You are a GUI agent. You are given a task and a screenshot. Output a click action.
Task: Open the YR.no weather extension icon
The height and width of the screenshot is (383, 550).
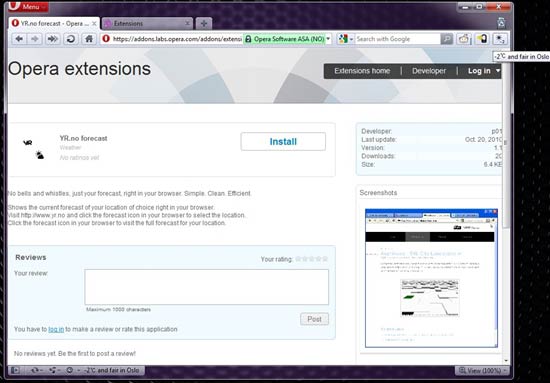[499, 39]
